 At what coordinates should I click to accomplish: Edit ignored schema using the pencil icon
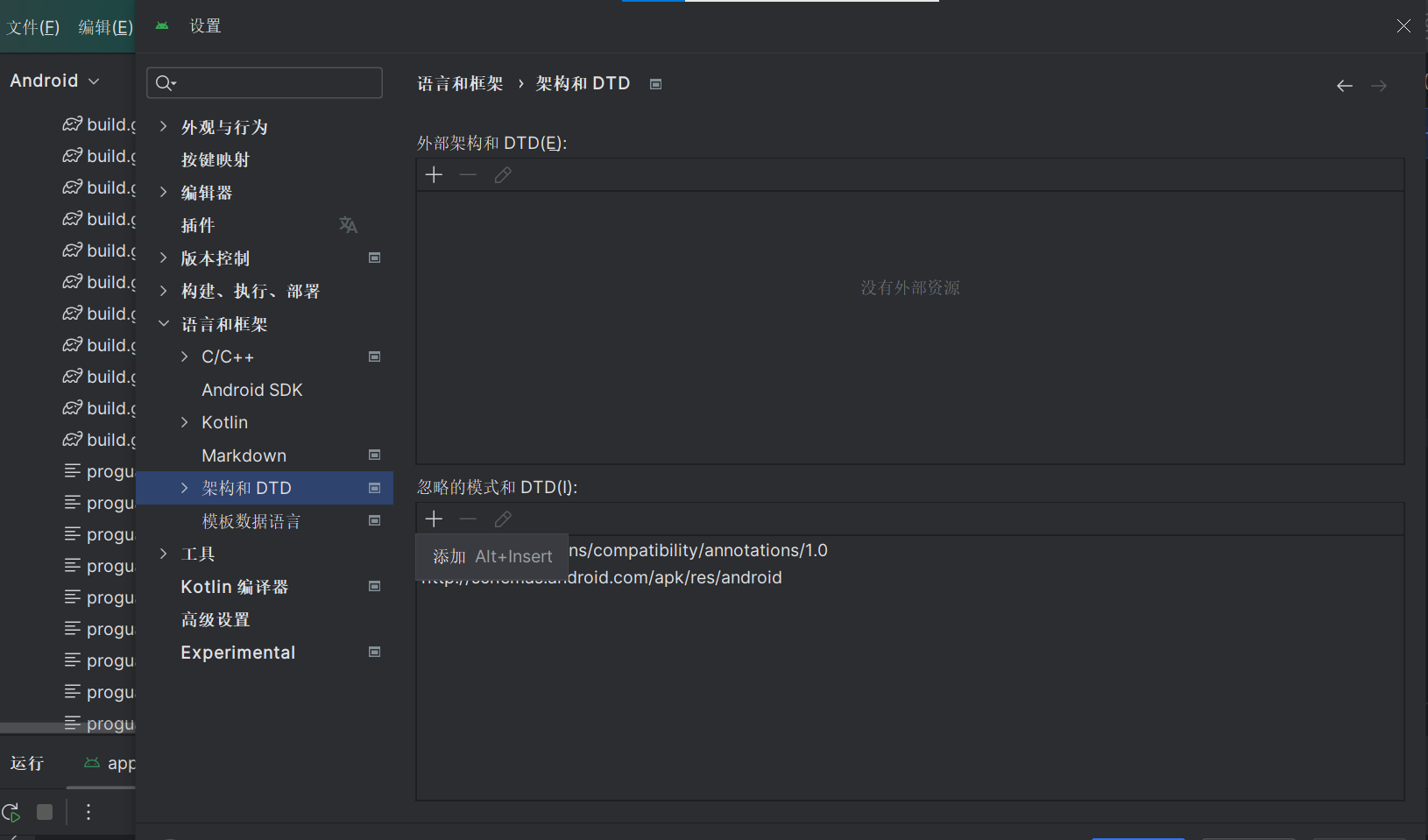(503, 519)
